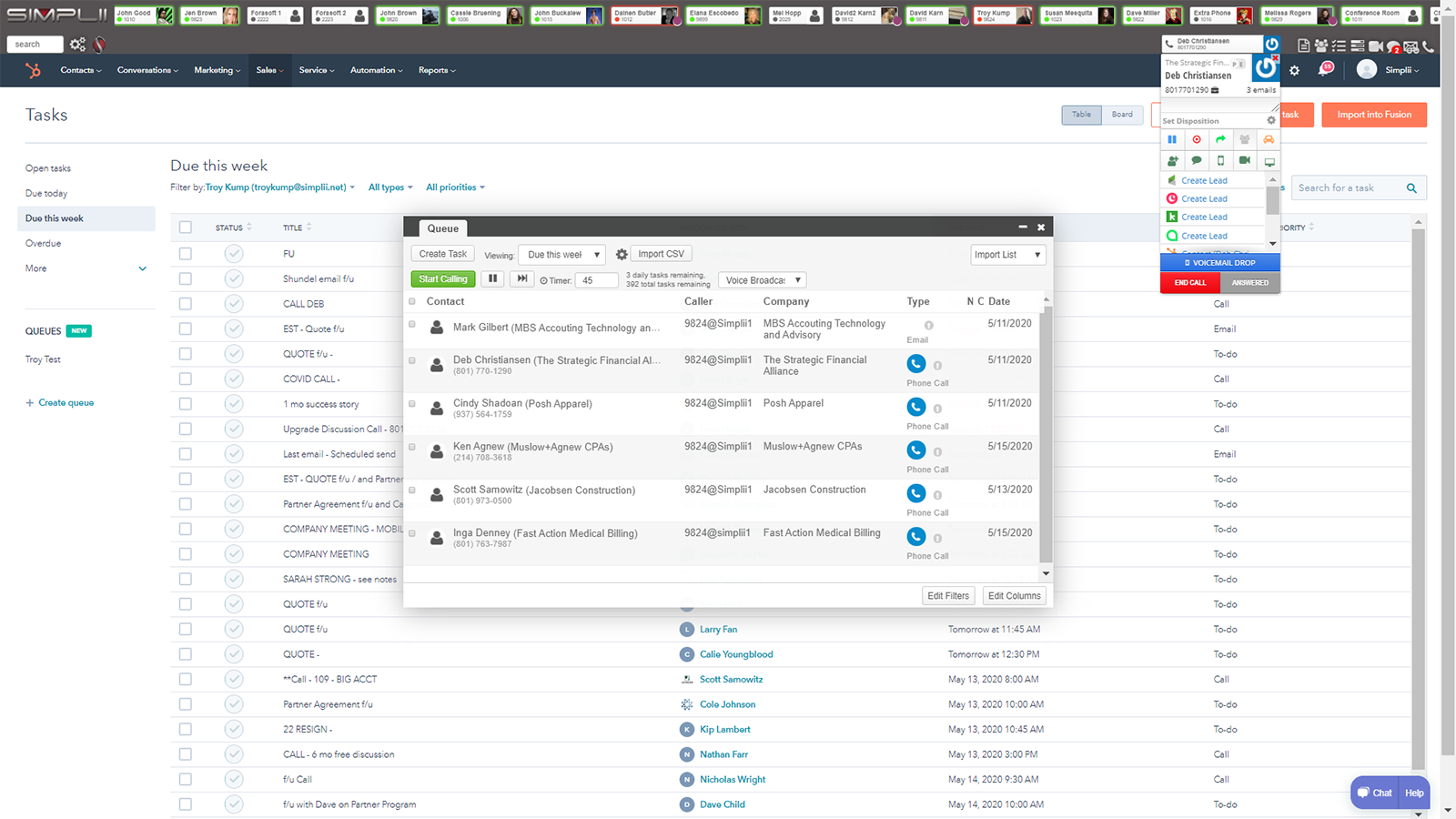The width and height of the screenshot is (1456, 819).
Task: Click the red record call icon
Action: point(1197,139)
